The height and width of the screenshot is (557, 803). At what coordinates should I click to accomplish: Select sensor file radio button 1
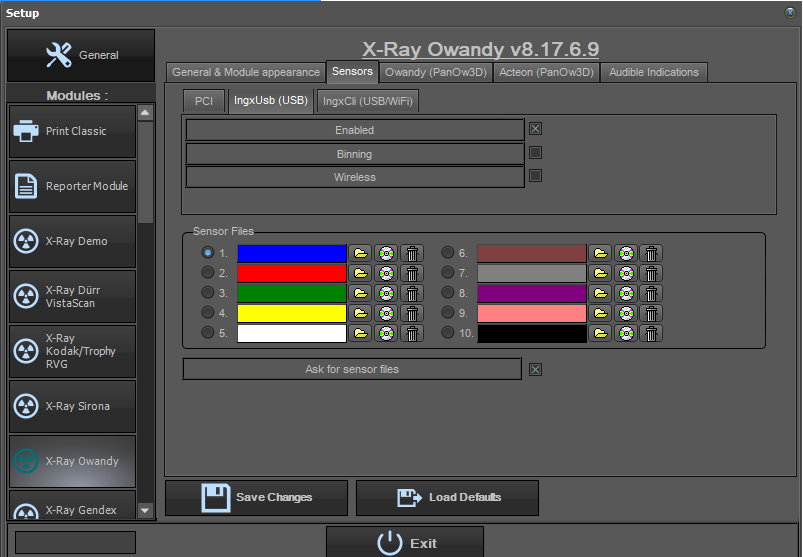point(207,252)
